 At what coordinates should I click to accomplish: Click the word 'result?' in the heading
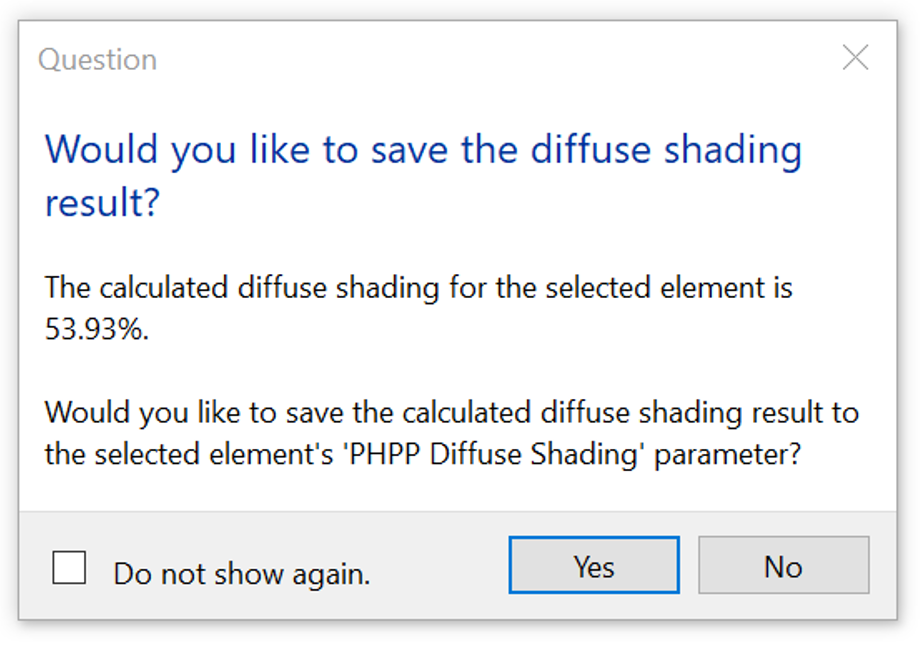102,203
